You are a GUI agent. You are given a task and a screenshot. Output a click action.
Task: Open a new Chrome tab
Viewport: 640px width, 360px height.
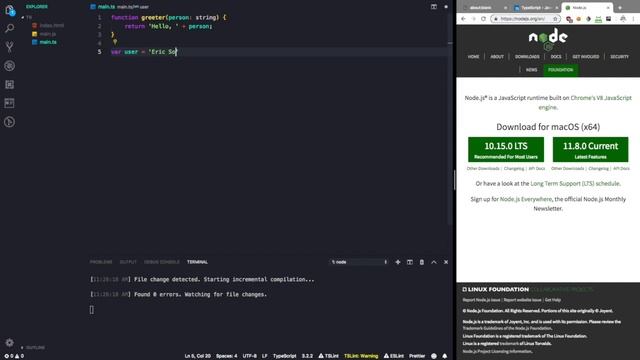point(620,7)
